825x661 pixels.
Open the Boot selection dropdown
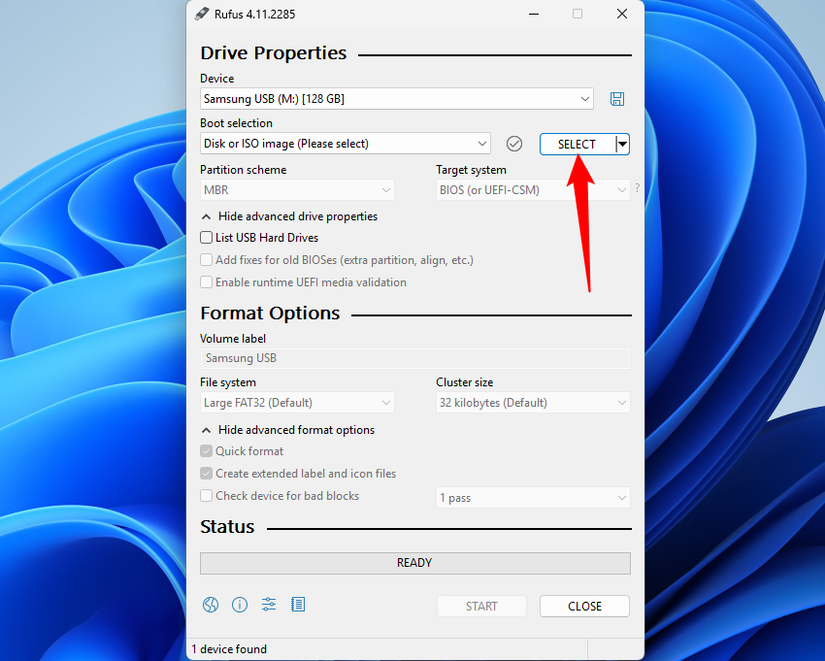pyautogui.click(x=345, y=143)
